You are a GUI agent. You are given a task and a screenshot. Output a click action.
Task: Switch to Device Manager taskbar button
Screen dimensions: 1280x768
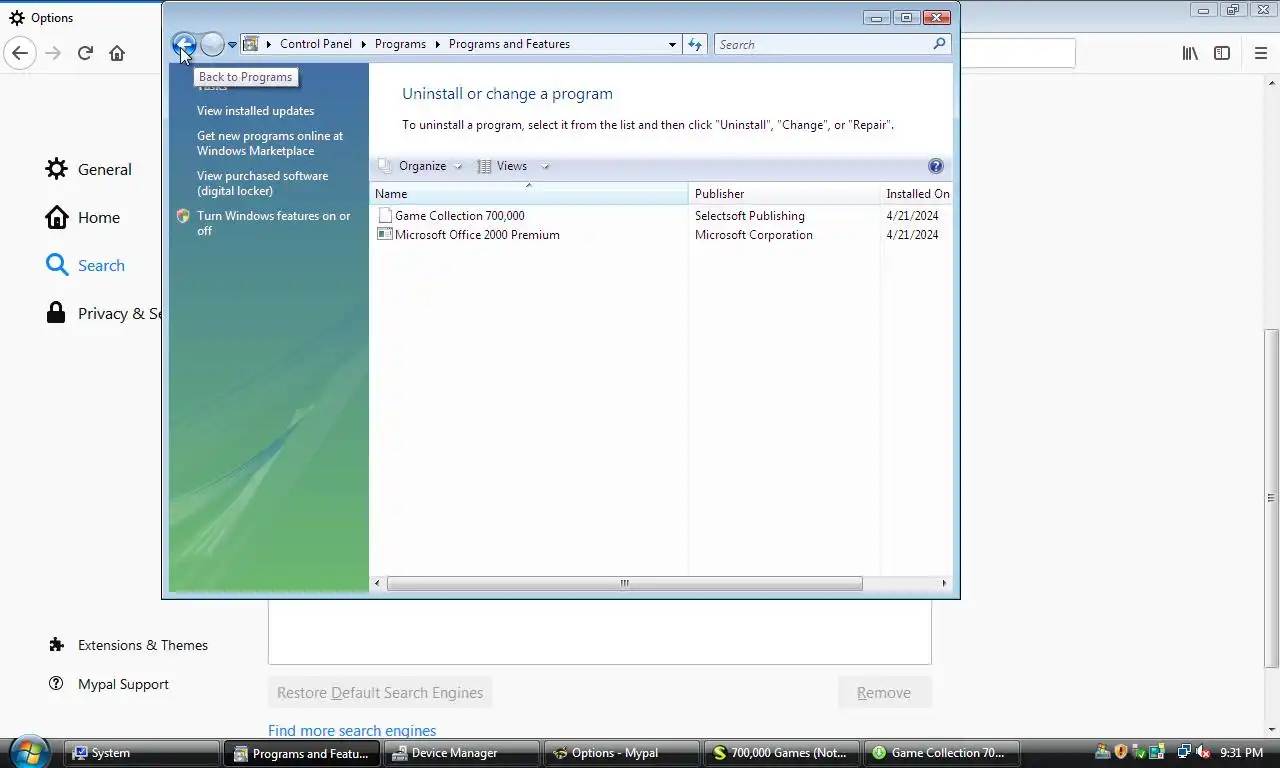pyautogui.click(x=462, y=753)
